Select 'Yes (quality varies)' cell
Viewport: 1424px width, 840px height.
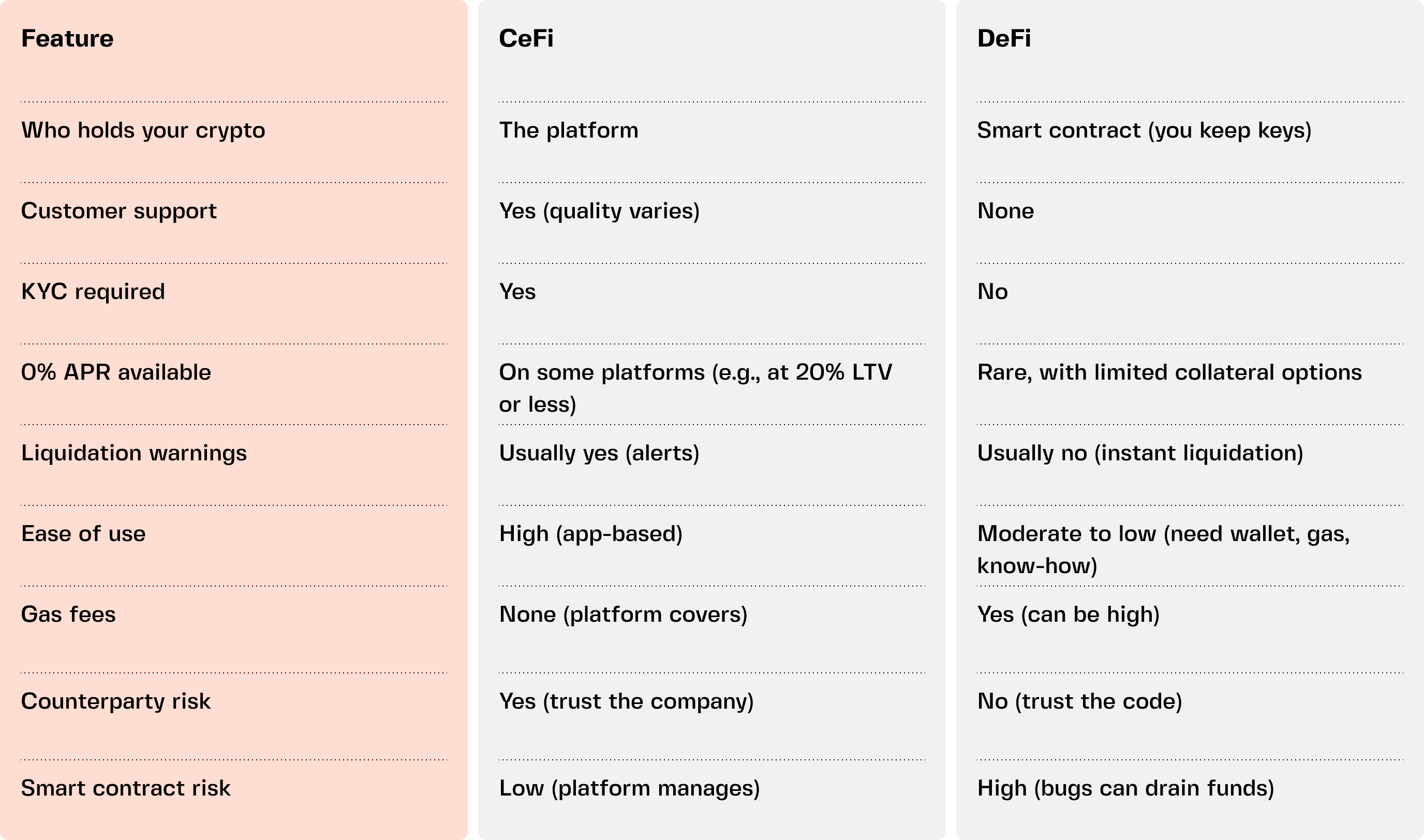point(599,211)
